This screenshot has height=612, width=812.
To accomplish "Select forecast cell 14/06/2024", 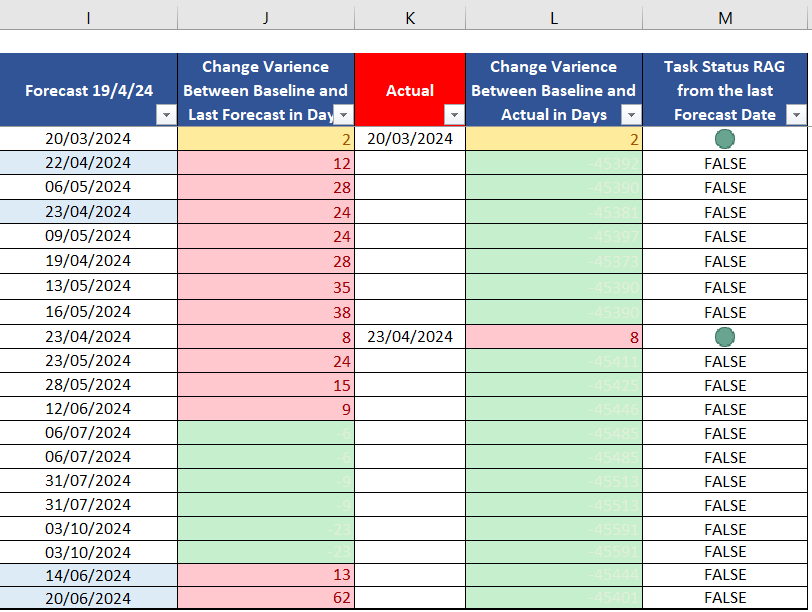I will point(89,575).
